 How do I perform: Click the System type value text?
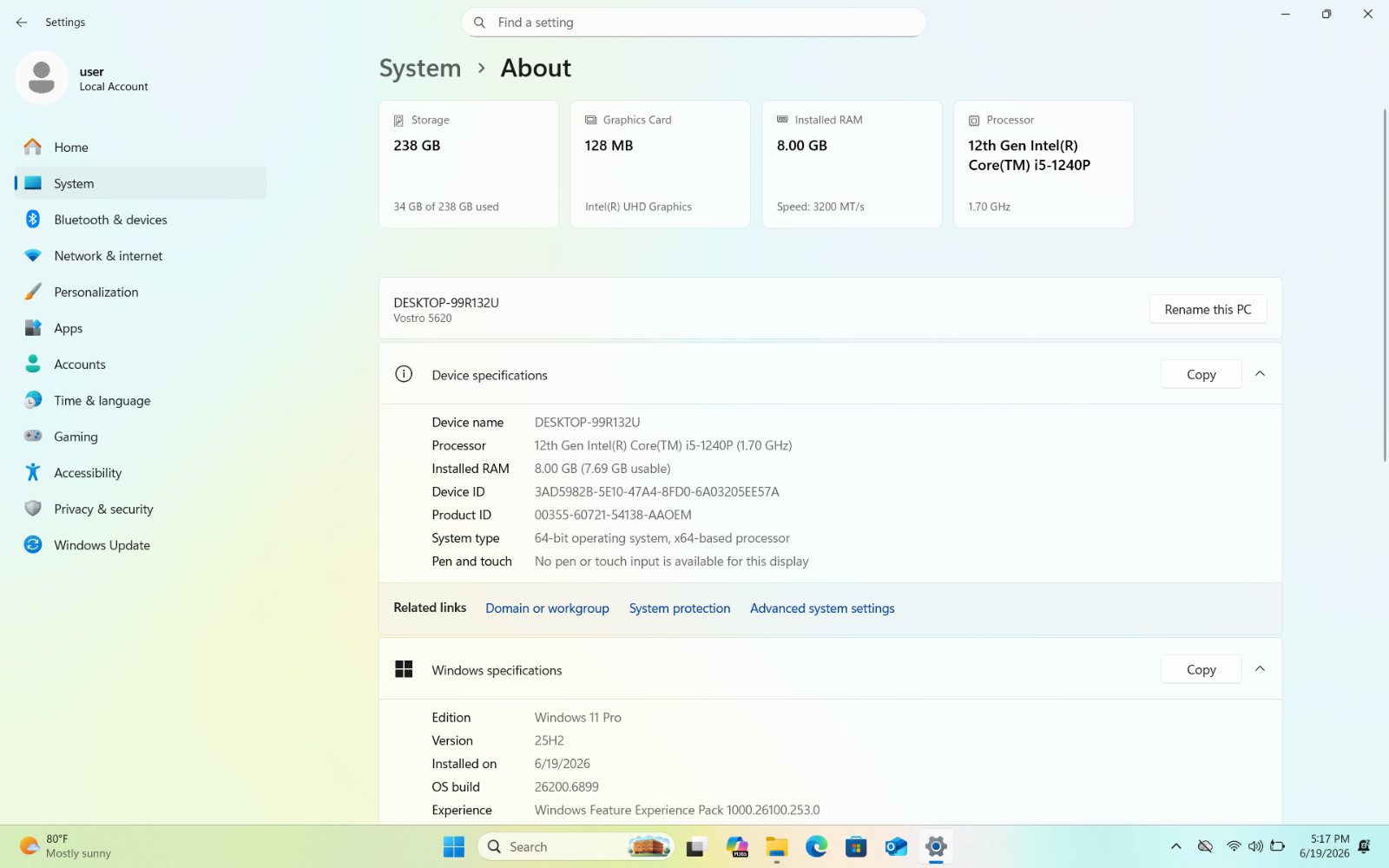tap(662, 538)
